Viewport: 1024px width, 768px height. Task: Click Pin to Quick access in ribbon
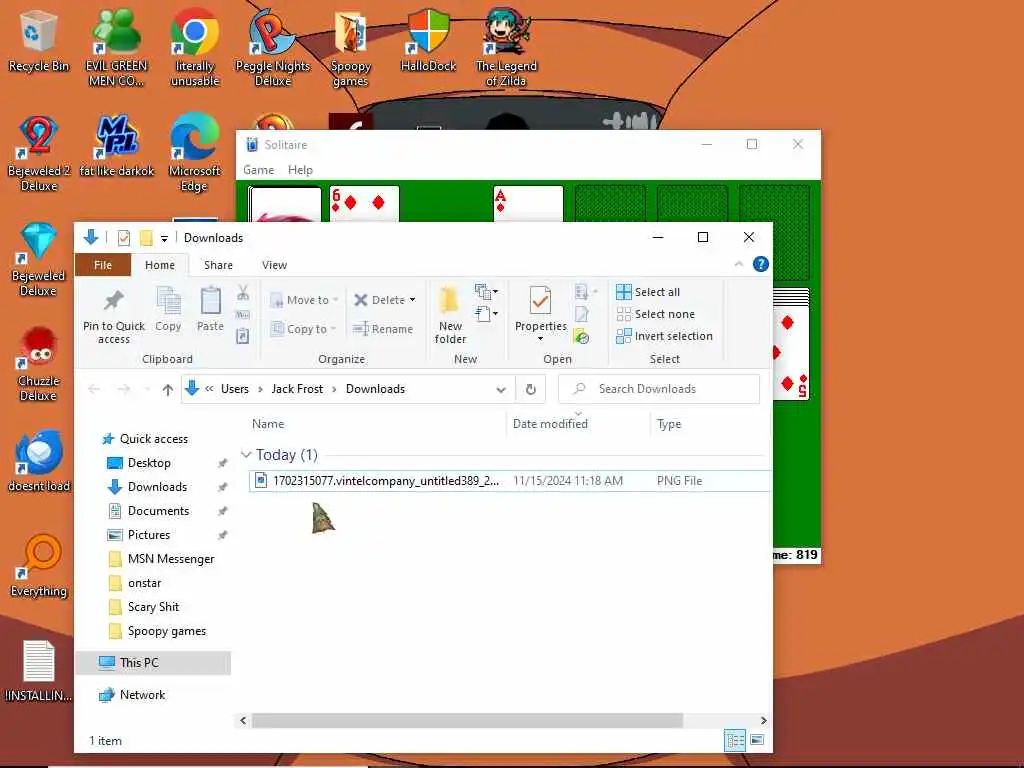pyautogui.click(x=114, y=317)
